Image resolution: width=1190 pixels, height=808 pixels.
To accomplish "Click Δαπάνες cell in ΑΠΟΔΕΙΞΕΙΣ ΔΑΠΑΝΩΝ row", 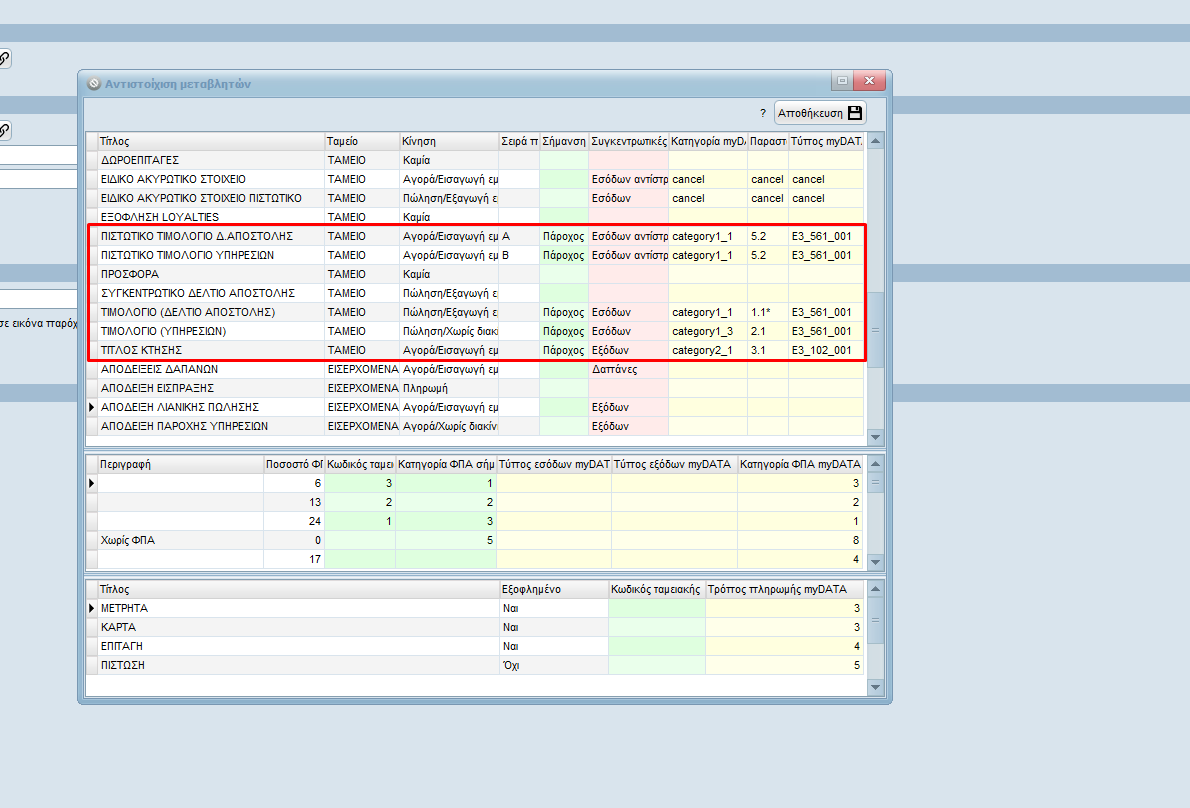I will pyautogui.click(x=628, y=369).
